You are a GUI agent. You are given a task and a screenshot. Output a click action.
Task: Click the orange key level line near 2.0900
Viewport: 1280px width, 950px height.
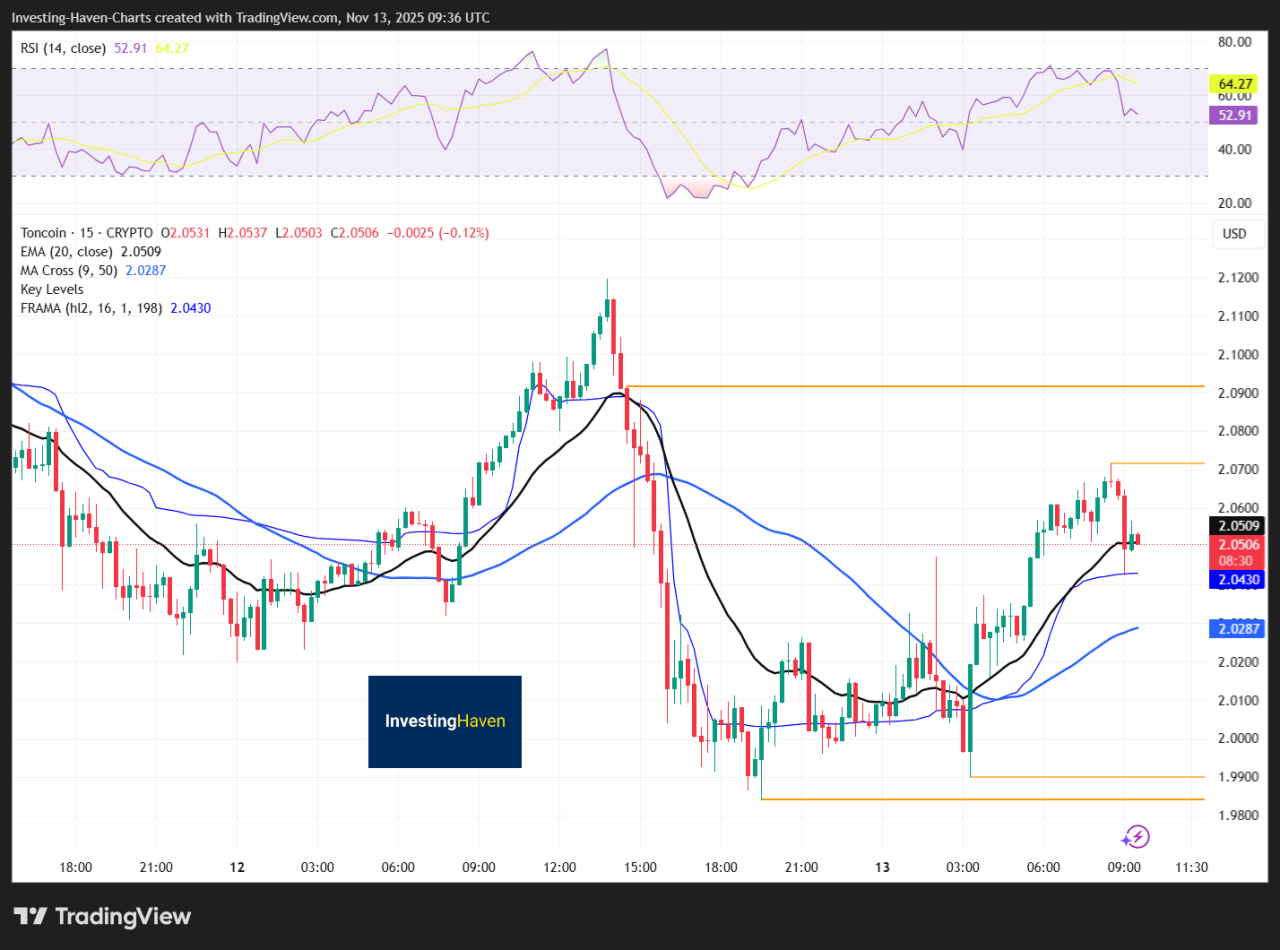(900, 385)
